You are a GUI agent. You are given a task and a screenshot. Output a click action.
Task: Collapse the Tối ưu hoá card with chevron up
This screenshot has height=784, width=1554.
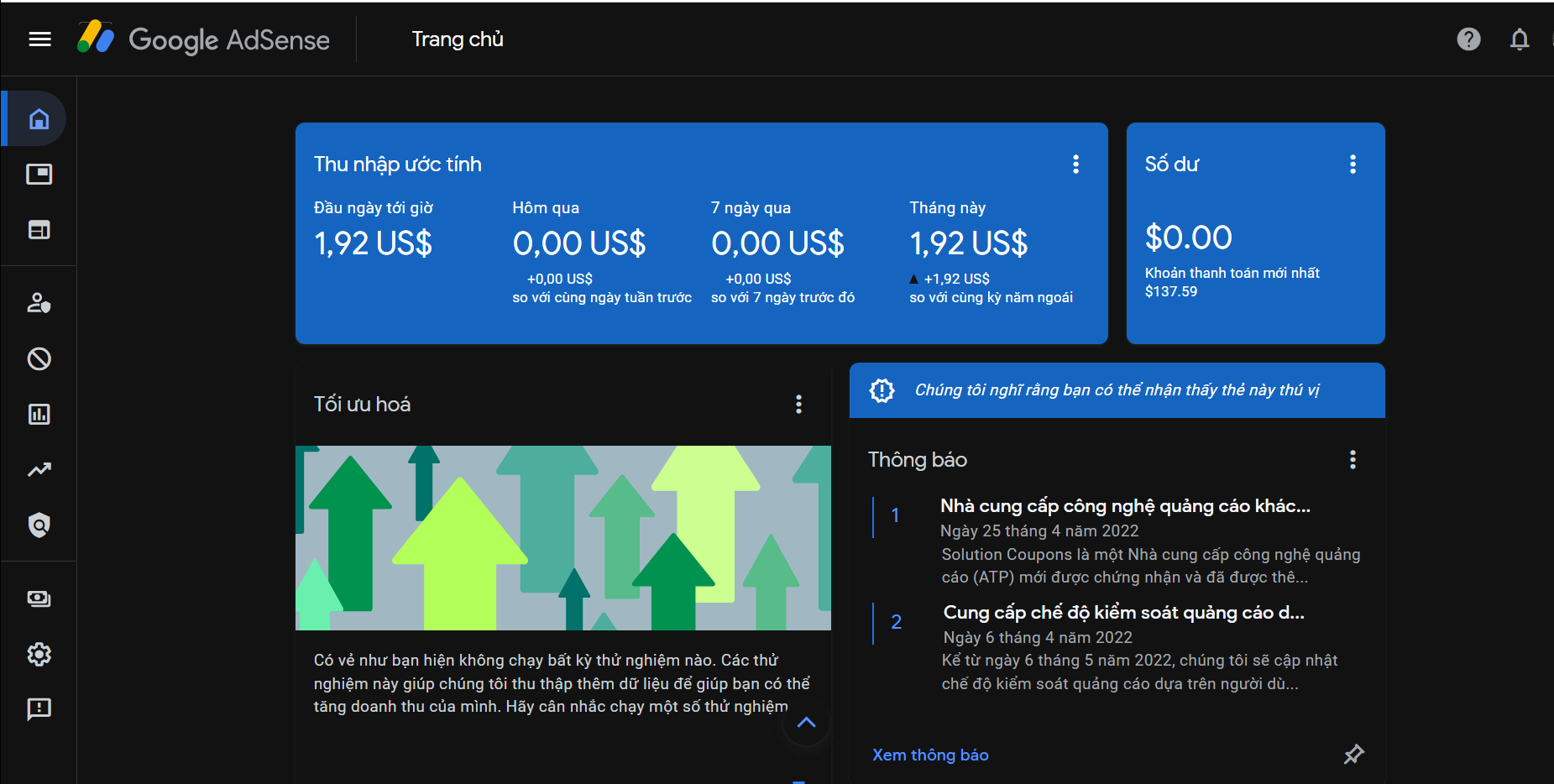[x=806, y=723]
